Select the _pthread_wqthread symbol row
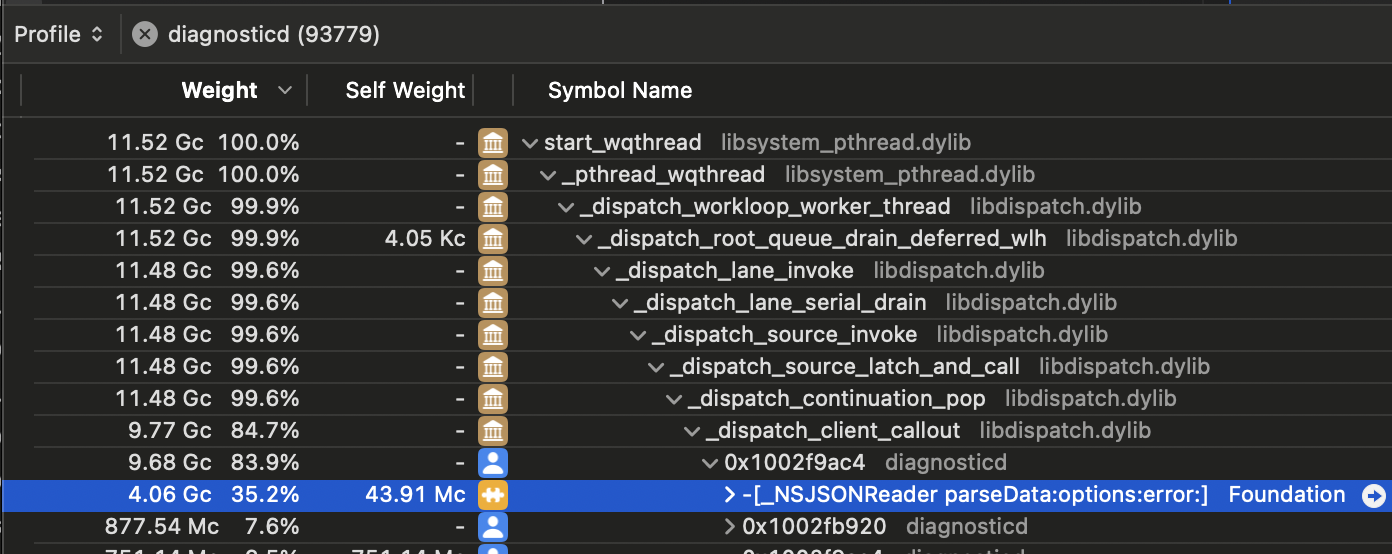The width and height of the screenshot is (1392, 554). click(665, 175)
